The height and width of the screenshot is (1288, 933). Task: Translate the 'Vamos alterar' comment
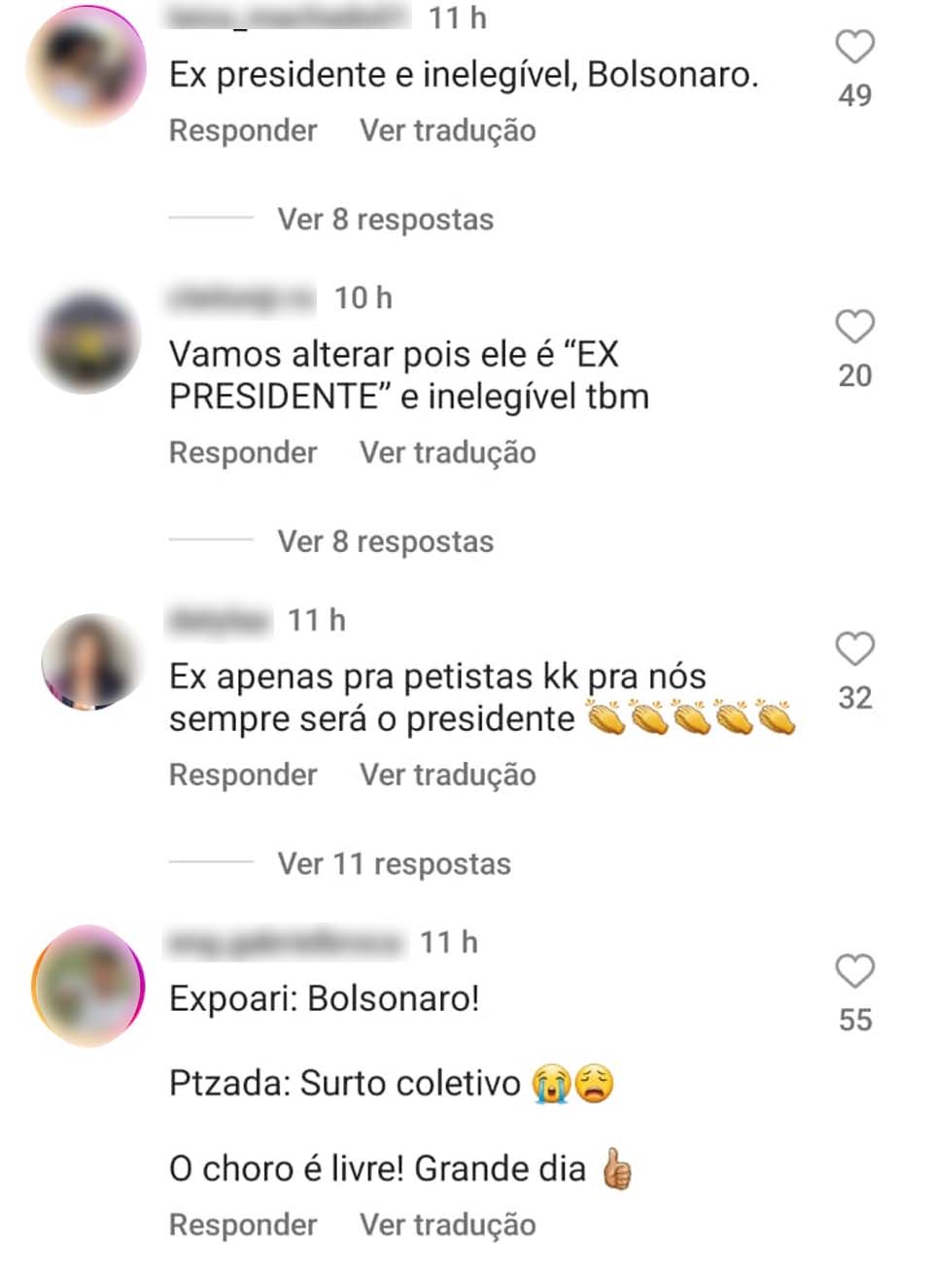(x=448, y=453)
